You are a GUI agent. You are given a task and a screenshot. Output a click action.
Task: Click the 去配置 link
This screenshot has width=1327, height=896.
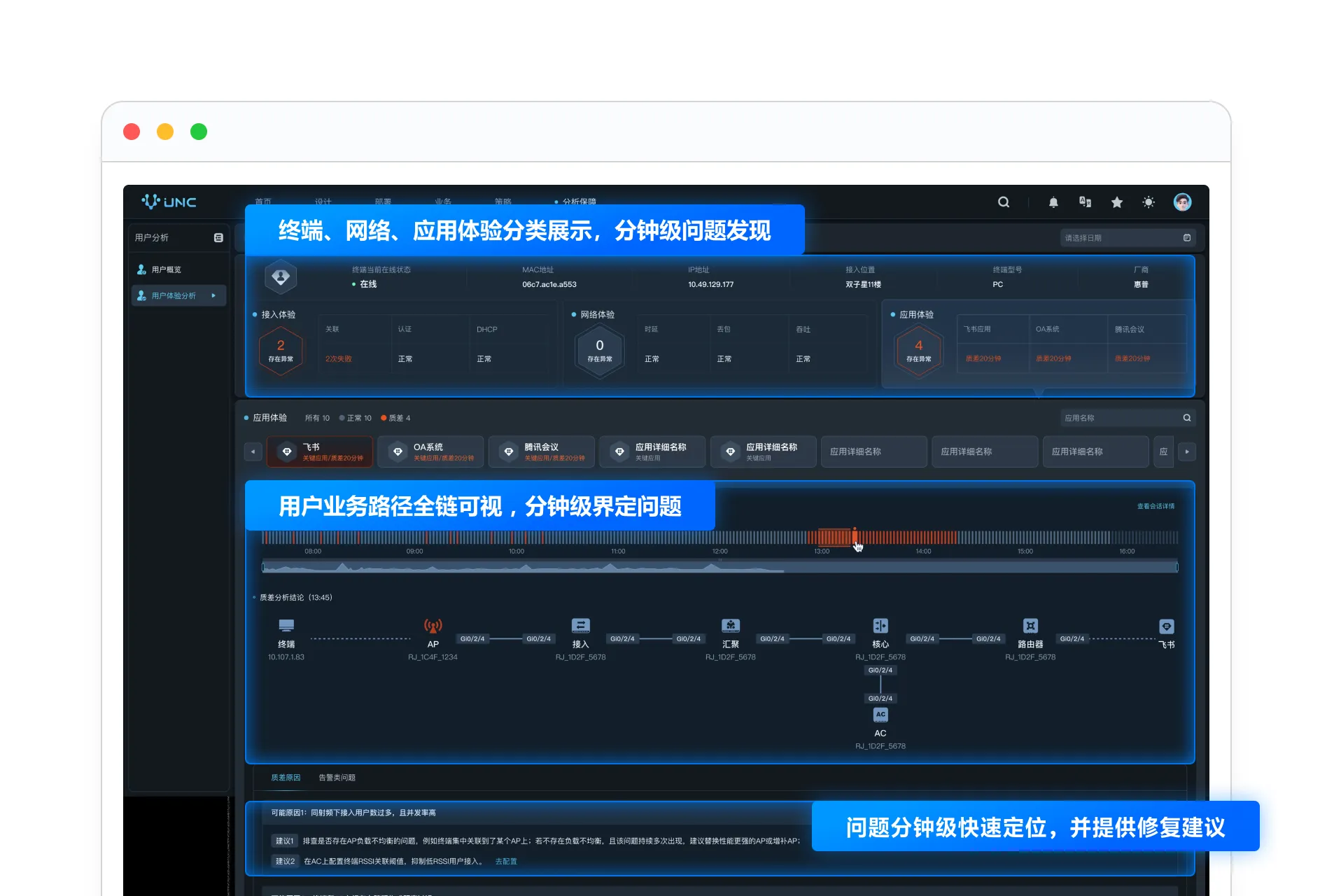(505, 862)
